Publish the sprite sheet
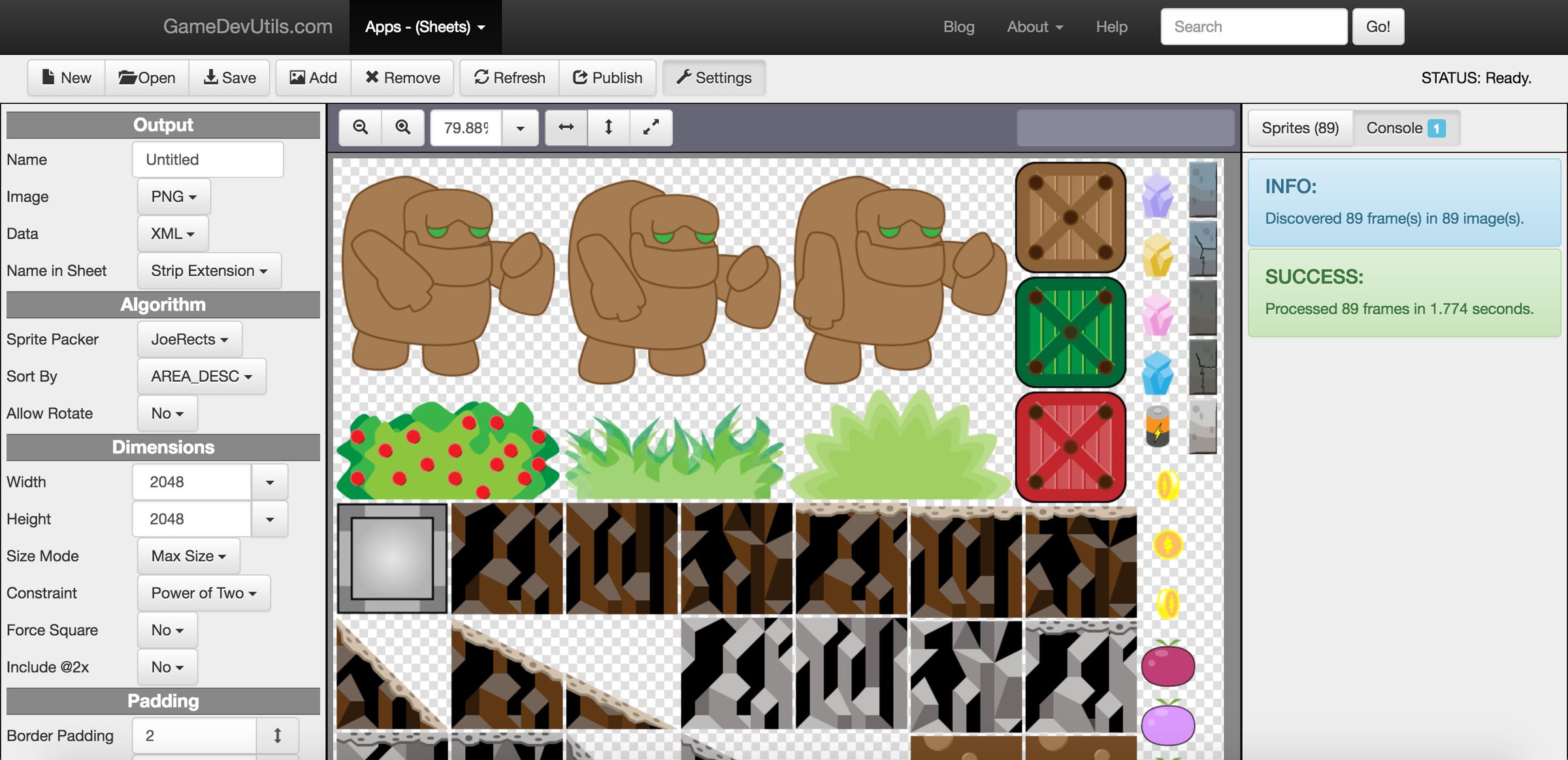The width and height of the screenshot is (1568, 760). pos(608,78)
